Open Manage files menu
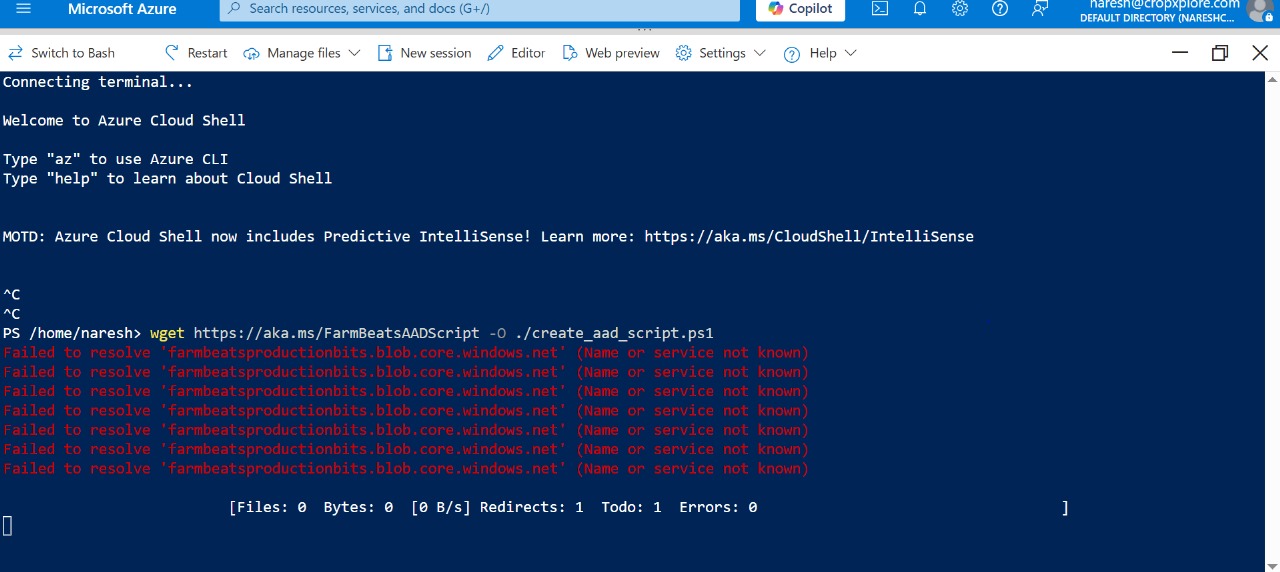The width and height of the screenshot is (1280, 572). click(302, 53)
